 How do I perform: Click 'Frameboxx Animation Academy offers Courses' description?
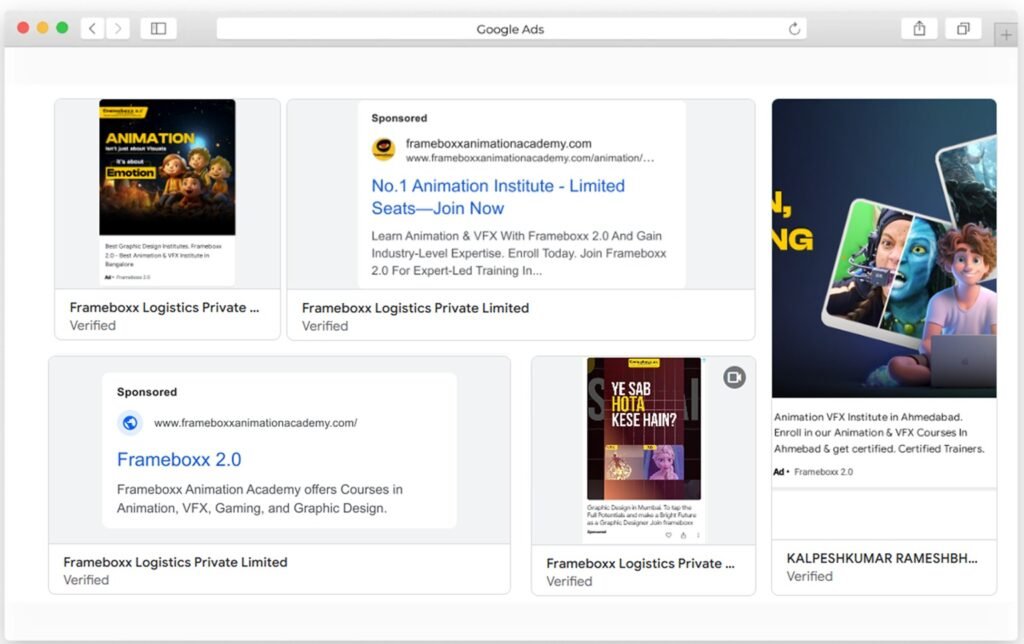(260, 498)
